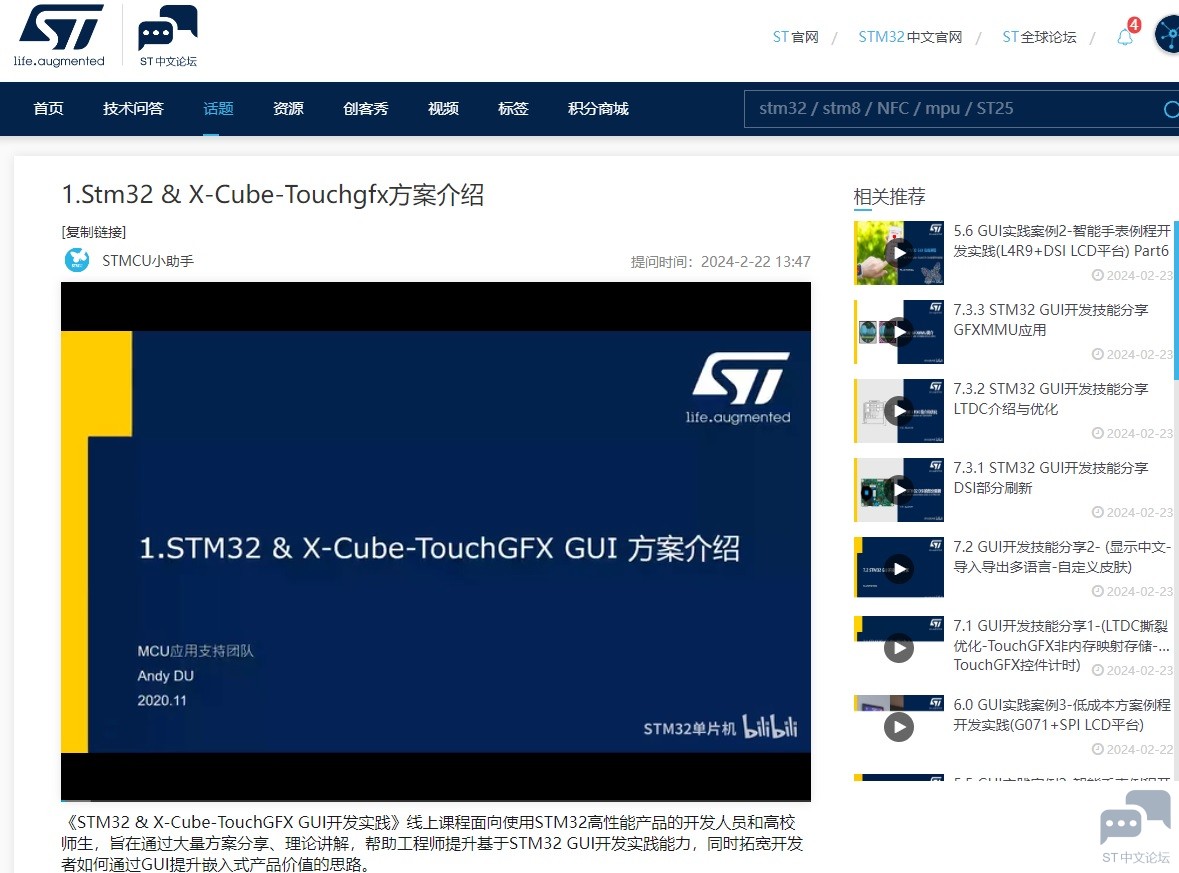Play the 6.0 GUI实践案例3 video thumbnail
The image size is (1179, 873).
(x=899, y=726)
